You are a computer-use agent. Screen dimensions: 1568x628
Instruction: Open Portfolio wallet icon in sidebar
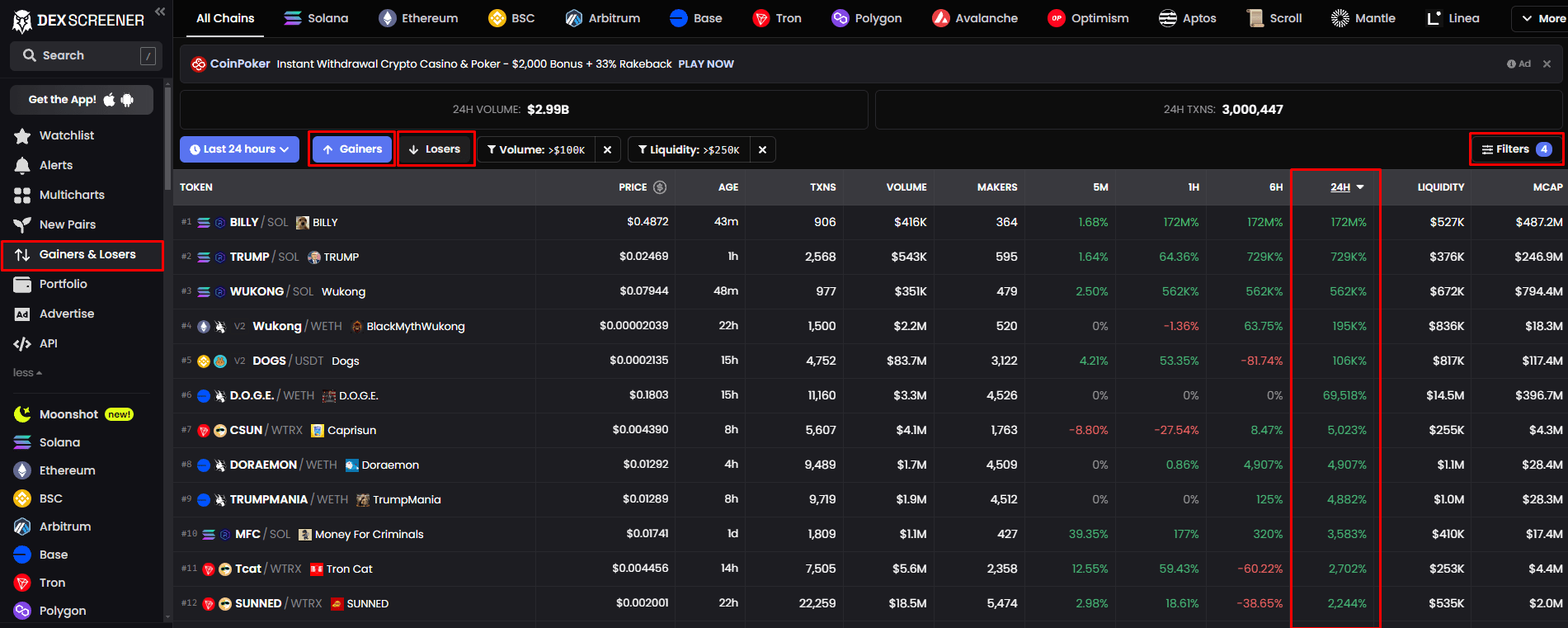22,284
